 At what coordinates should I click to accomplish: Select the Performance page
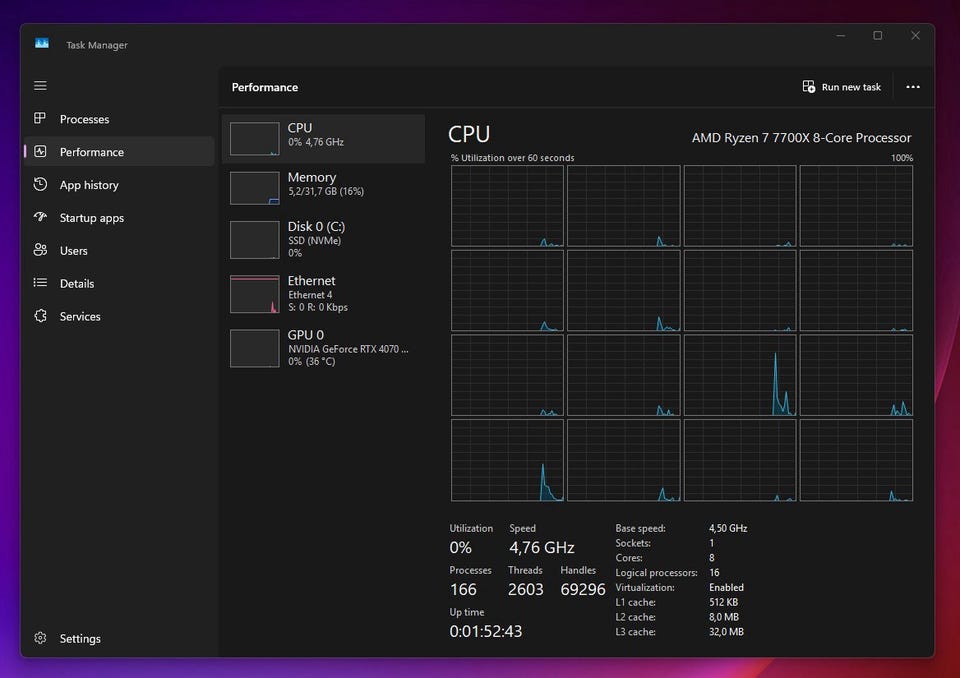[119, 152]
